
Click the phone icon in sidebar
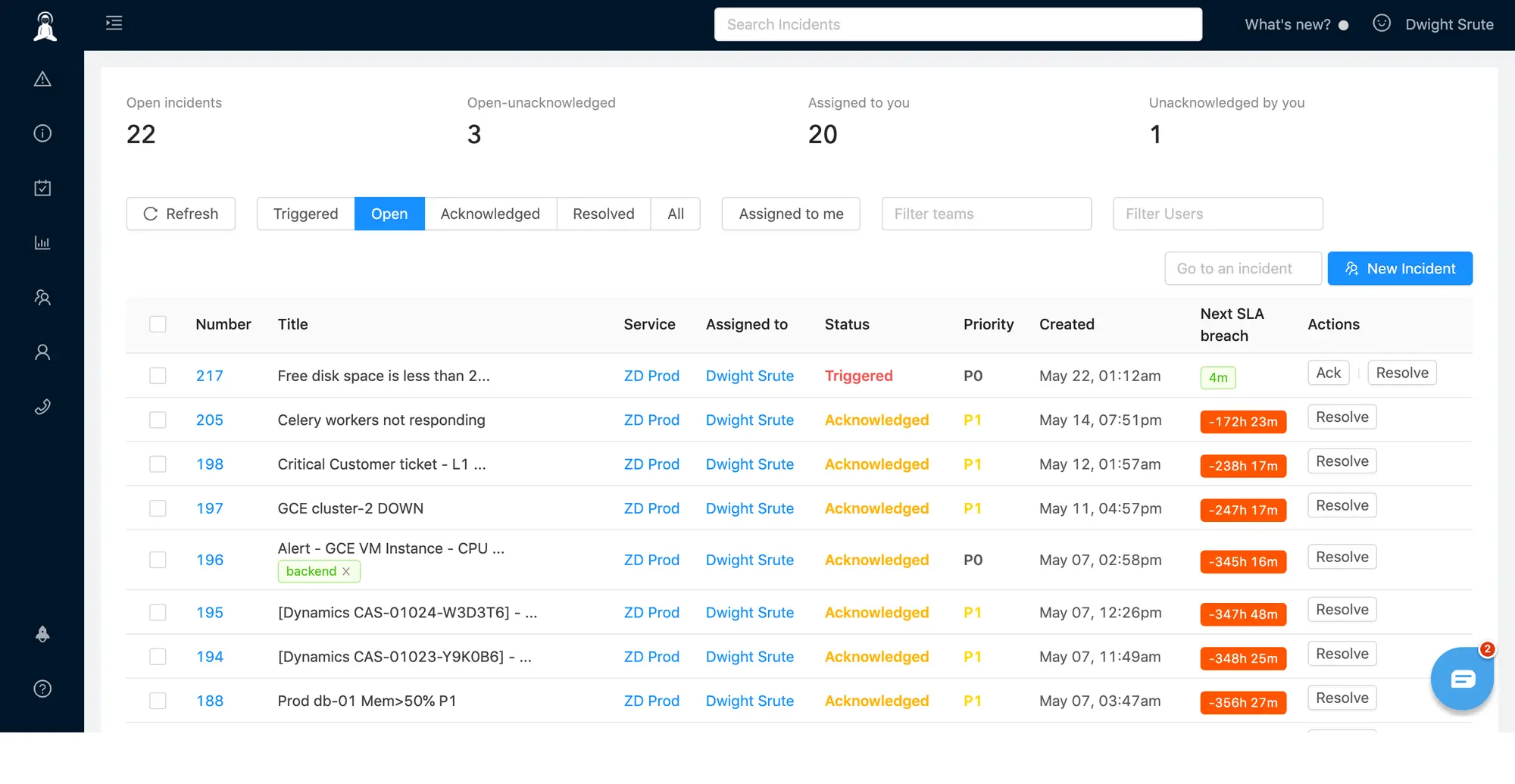click(42, 407)
